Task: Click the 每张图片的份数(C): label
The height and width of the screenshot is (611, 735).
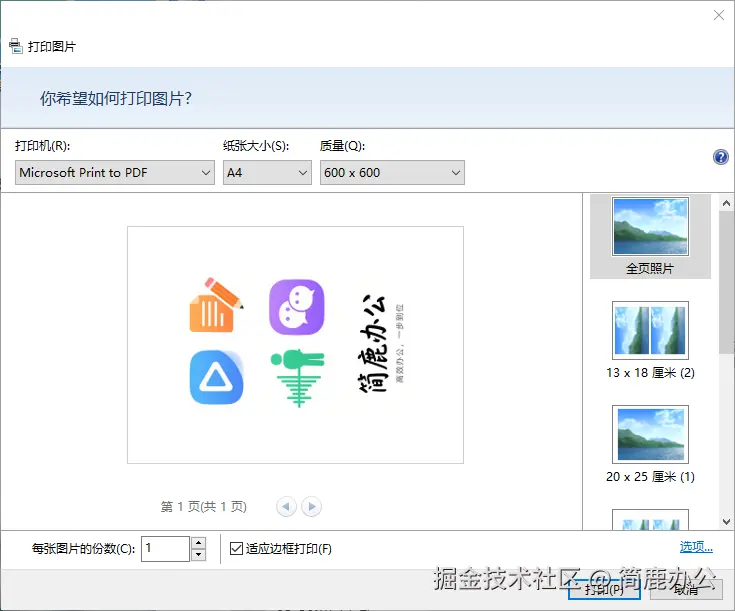Action: pyautogui.click(x=83, y=549)
